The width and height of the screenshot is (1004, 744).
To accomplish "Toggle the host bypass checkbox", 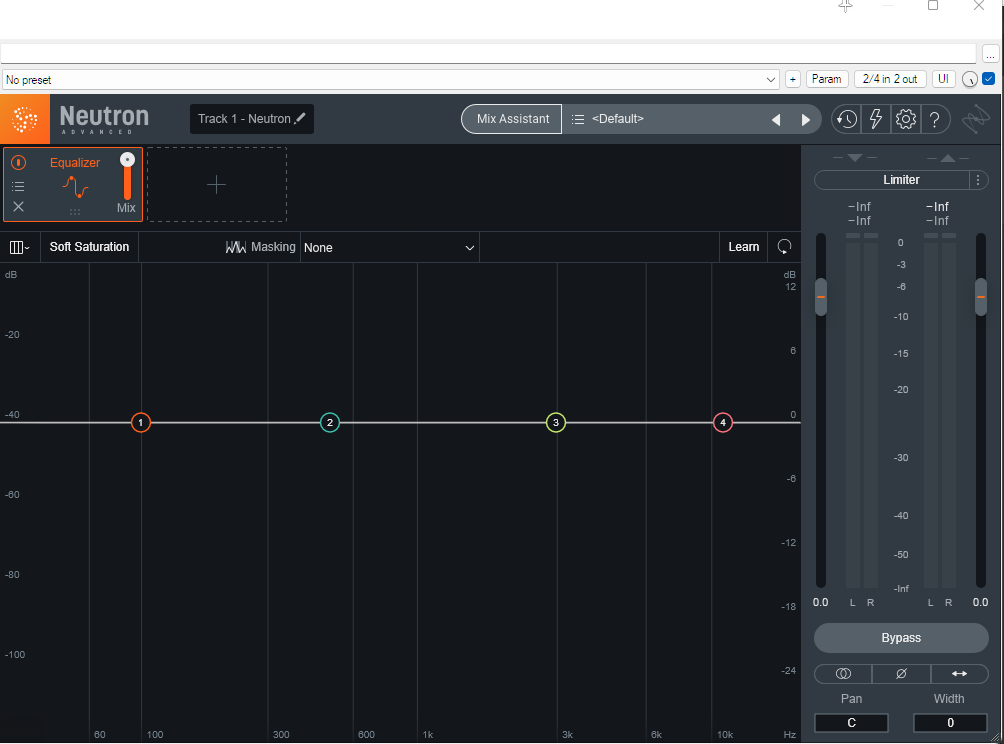I will pyautogui.click(x=989, y=79).
